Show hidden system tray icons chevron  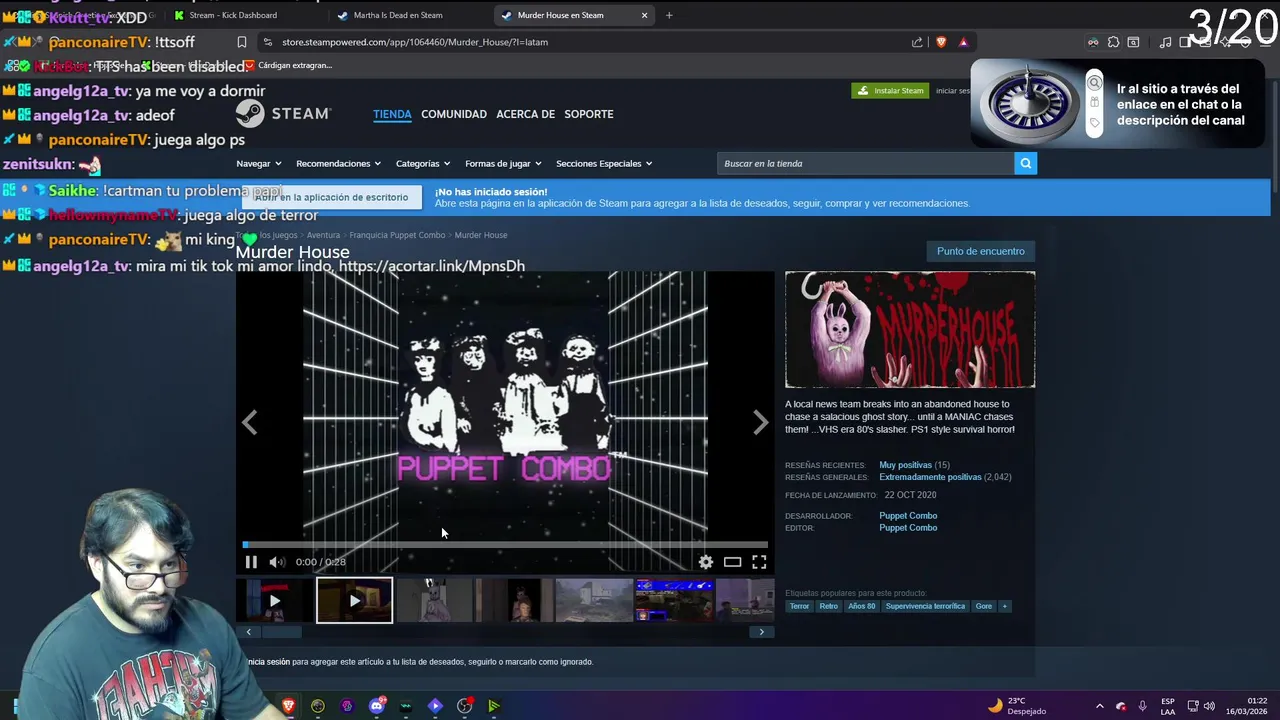pos(1099,706)
